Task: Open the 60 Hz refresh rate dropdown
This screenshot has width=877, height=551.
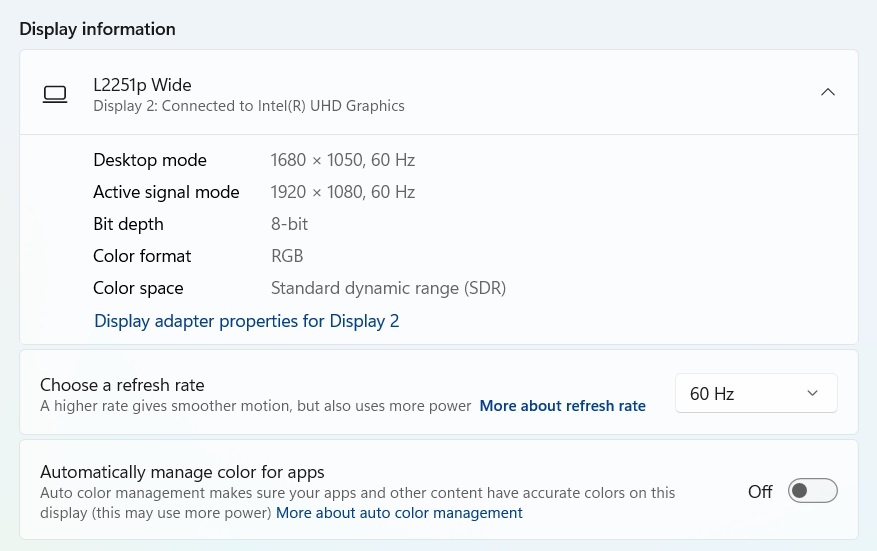Action: coord(755,394)
